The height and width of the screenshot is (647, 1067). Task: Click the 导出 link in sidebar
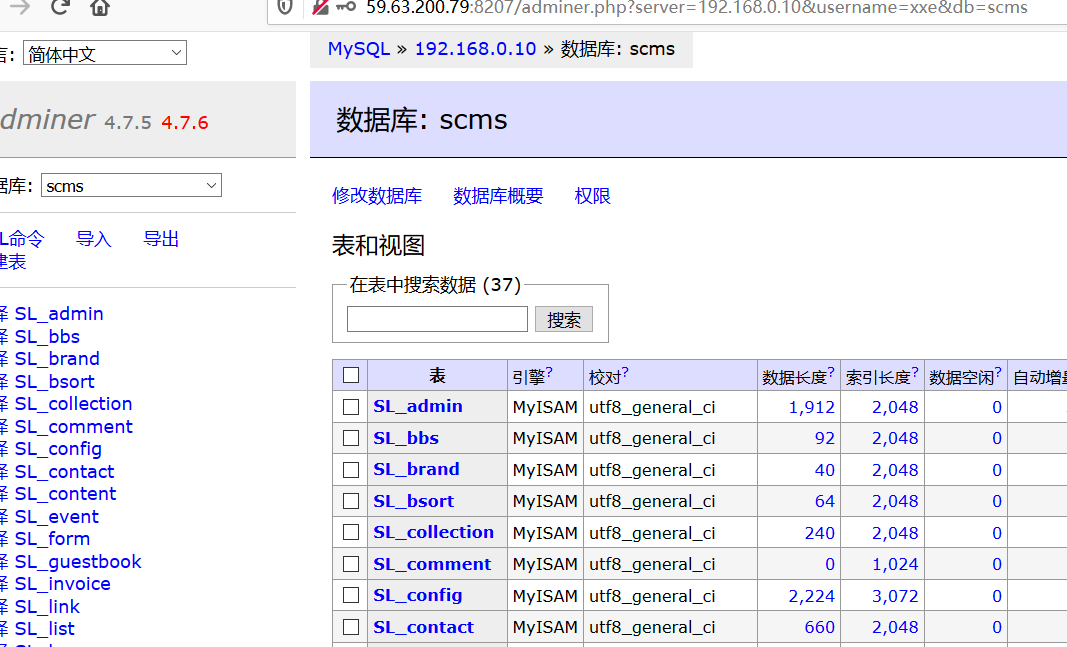161,239
